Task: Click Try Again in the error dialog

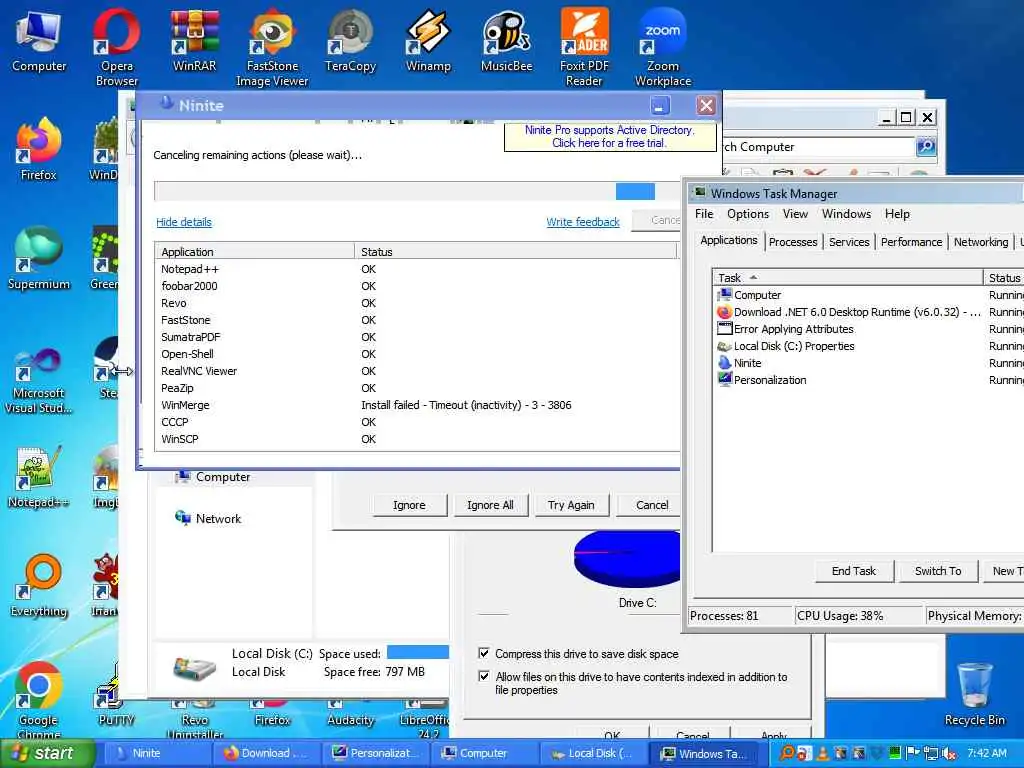Action: pos(571,505)
